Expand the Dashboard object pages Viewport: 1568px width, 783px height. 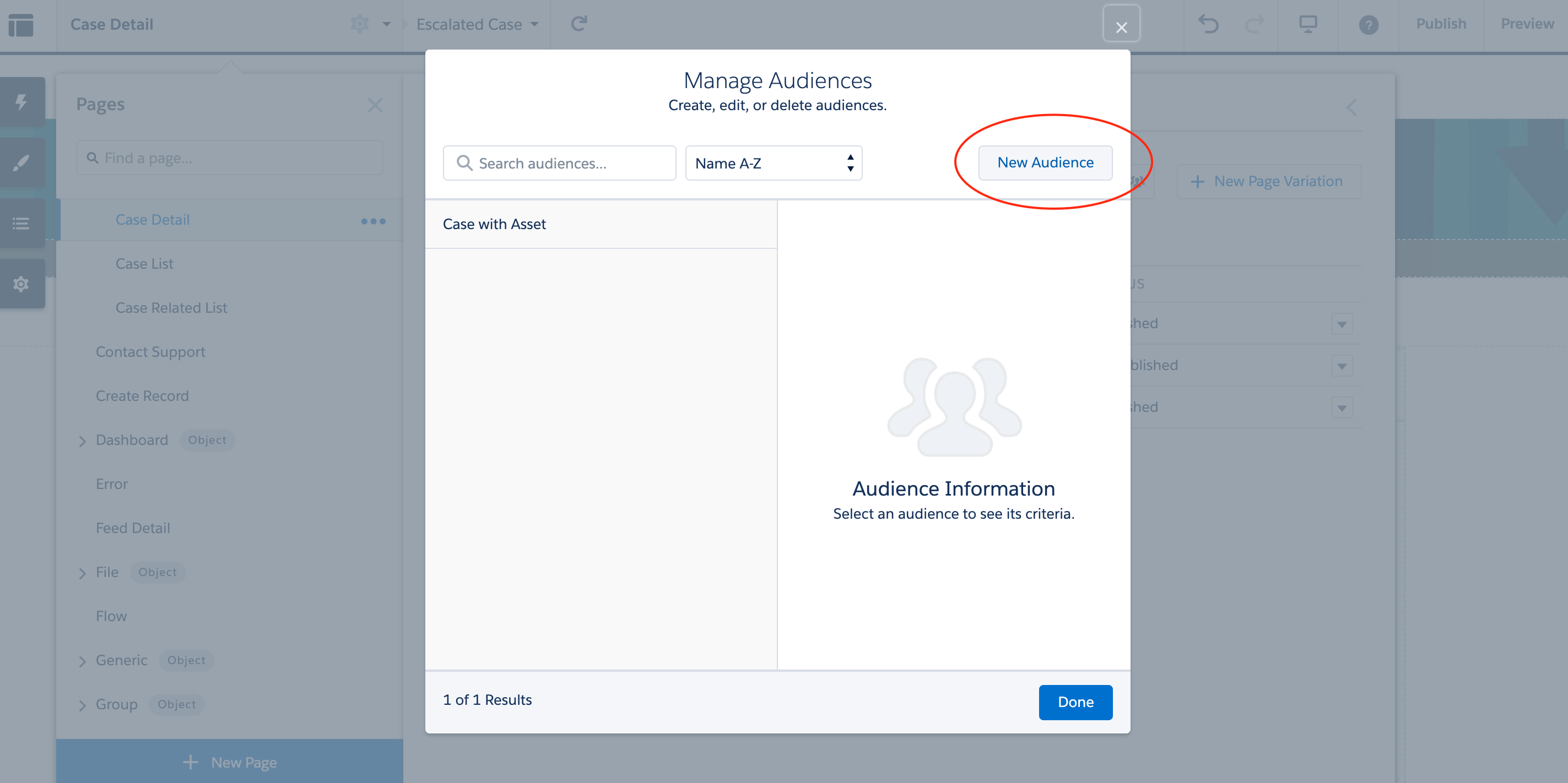(x=82, y=441)
